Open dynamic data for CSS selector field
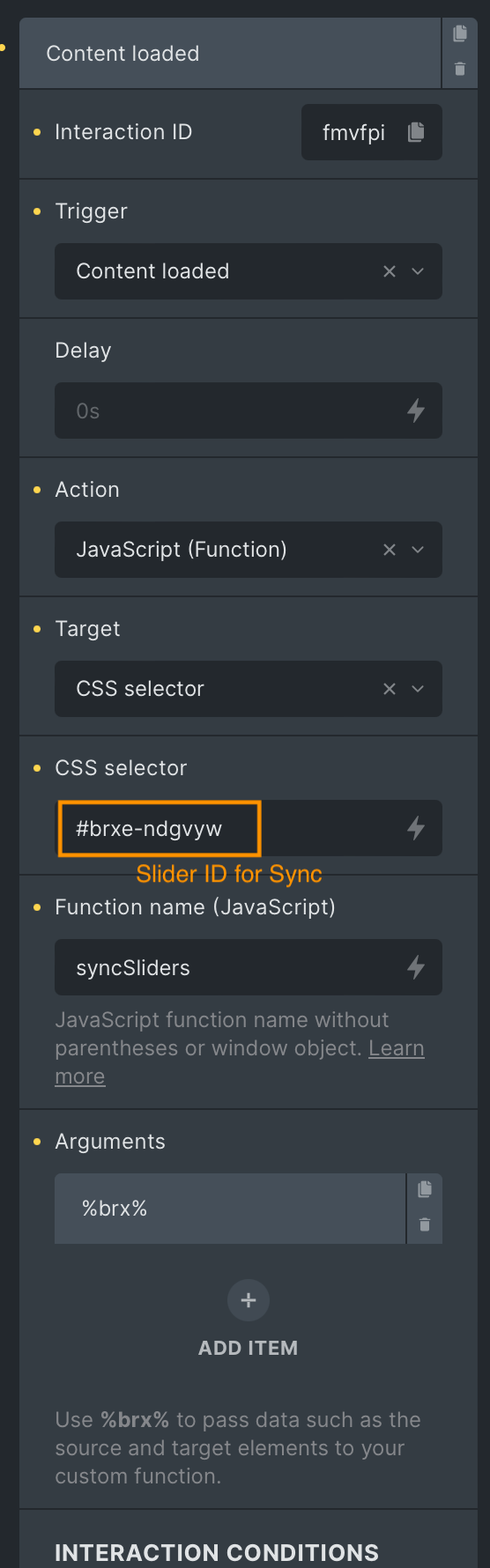This screenshot has height=1568, width=490. coord(416,828)
